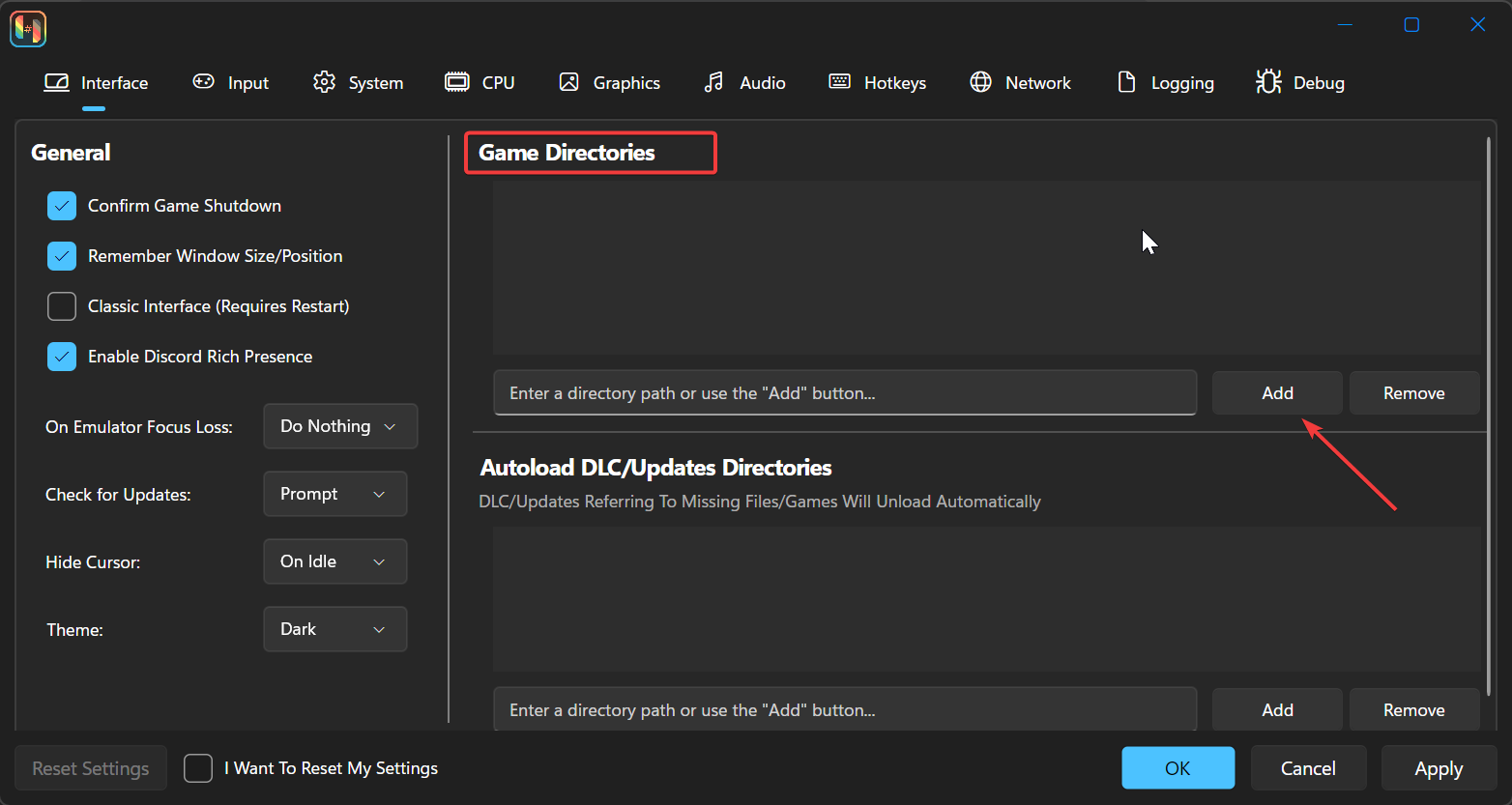Click the music note Audio icon

[x=713, y=82]
